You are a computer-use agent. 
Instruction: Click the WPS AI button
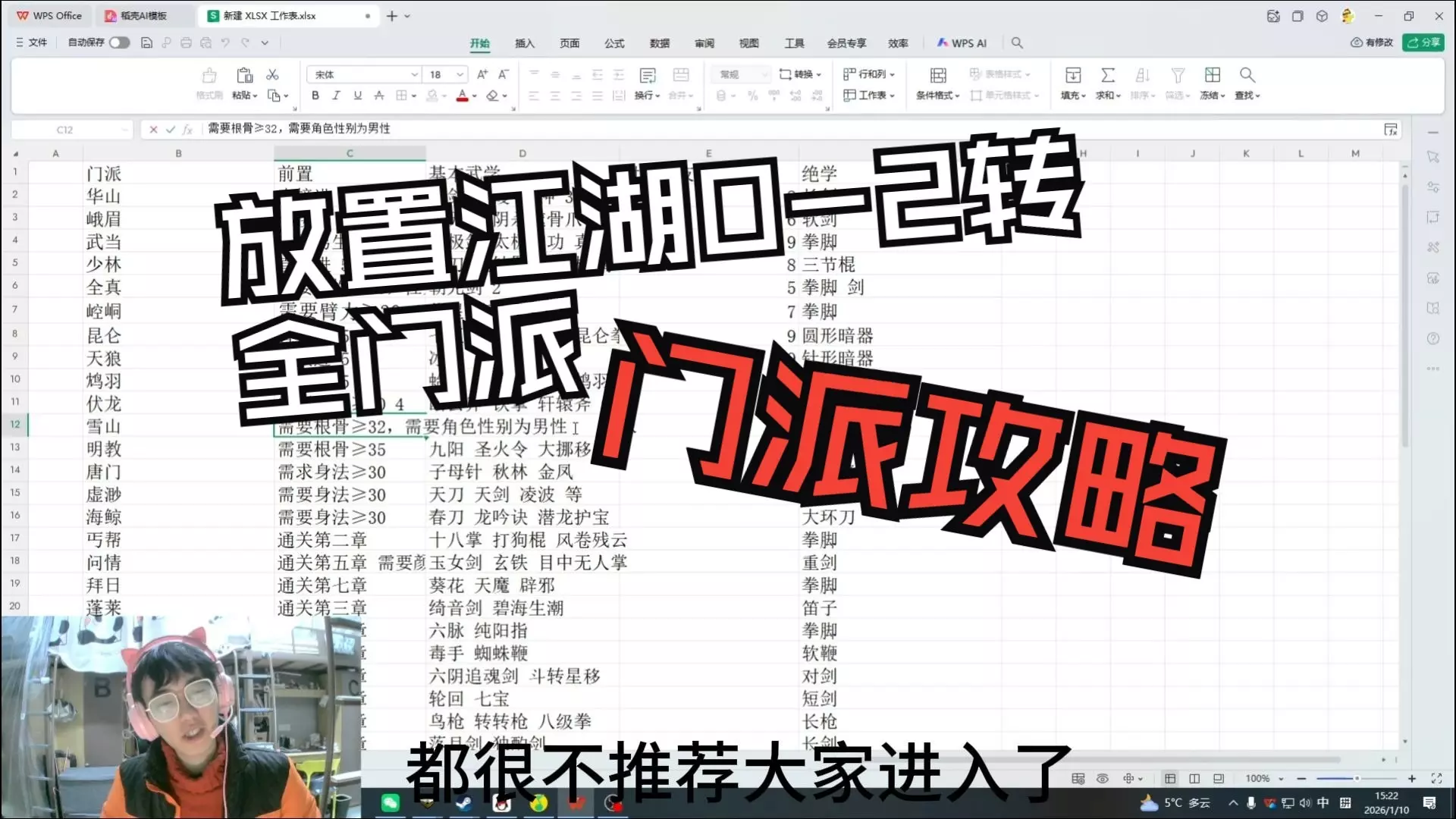pos(962,43)
